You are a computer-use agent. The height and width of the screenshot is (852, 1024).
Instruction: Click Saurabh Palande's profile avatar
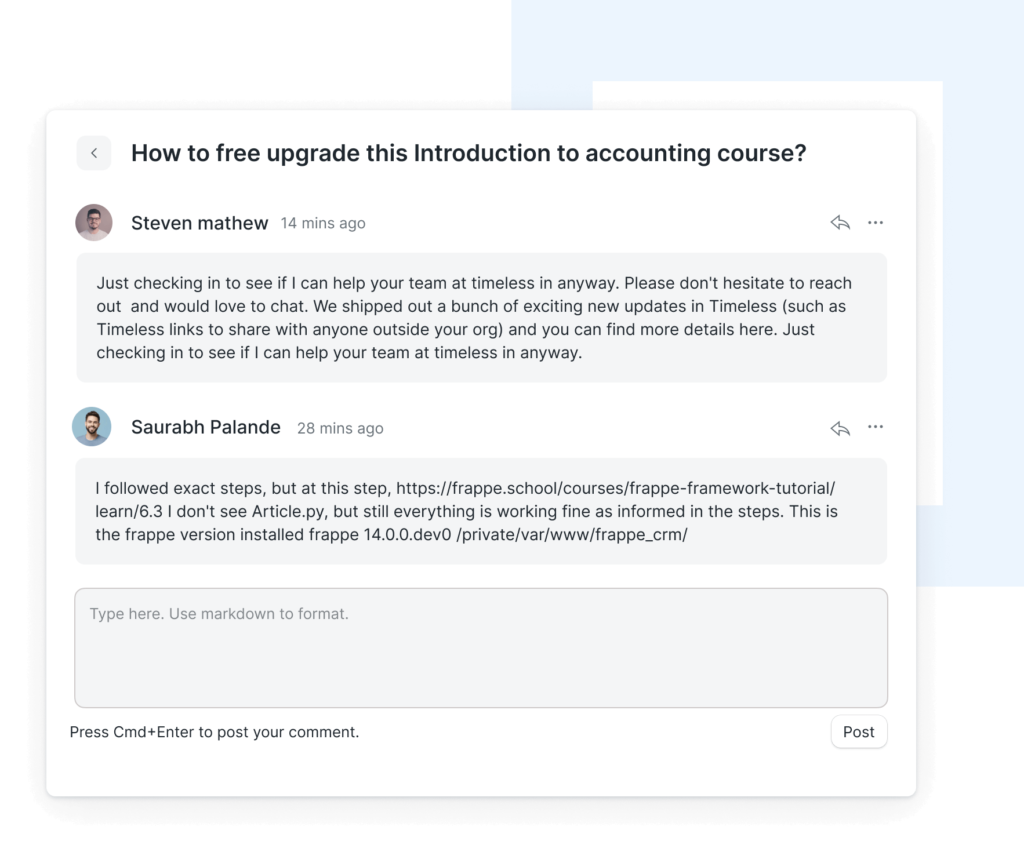91,427
